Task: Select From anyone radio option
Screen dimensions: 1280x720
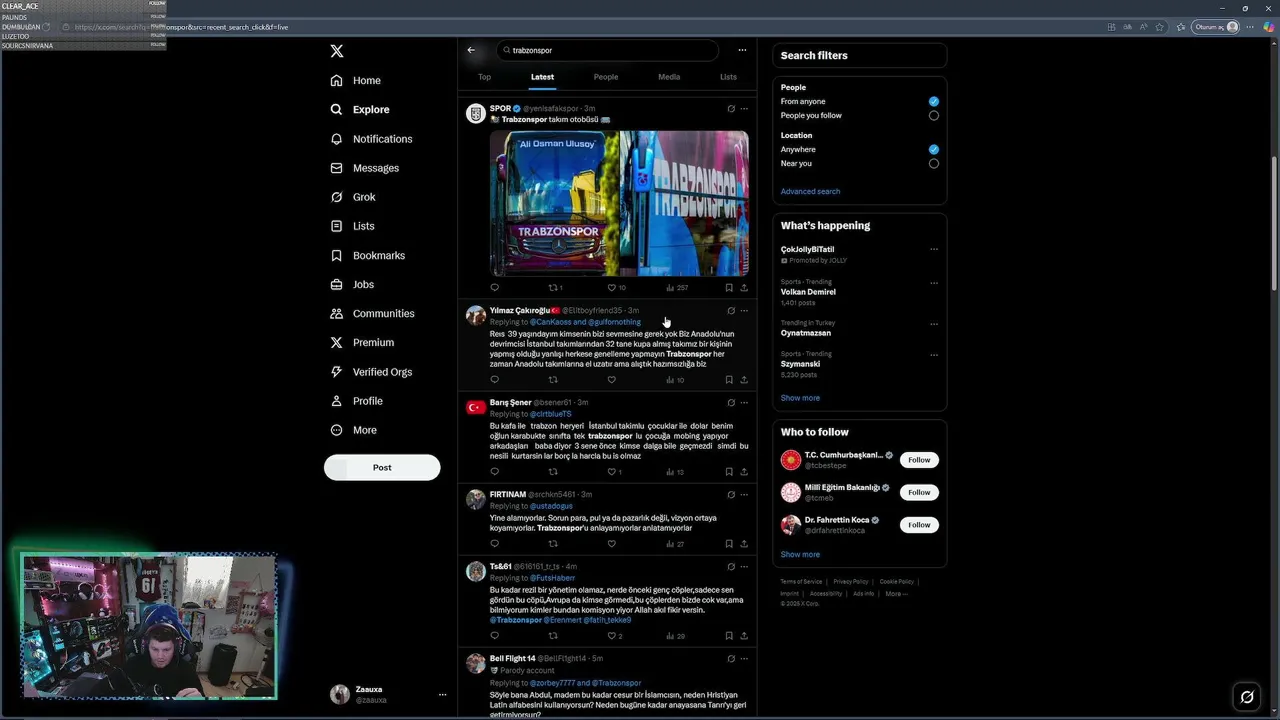Action: [x=933, y=101]
